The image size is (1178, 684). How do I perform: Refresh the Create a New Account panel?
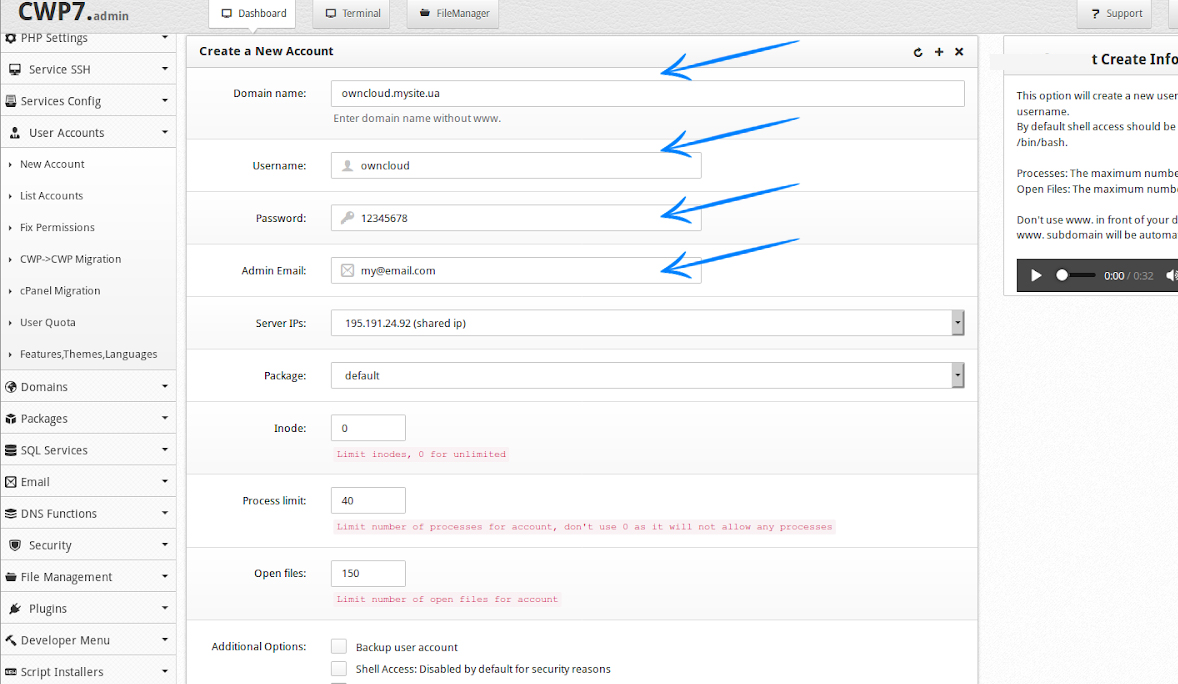click(918, 51)
